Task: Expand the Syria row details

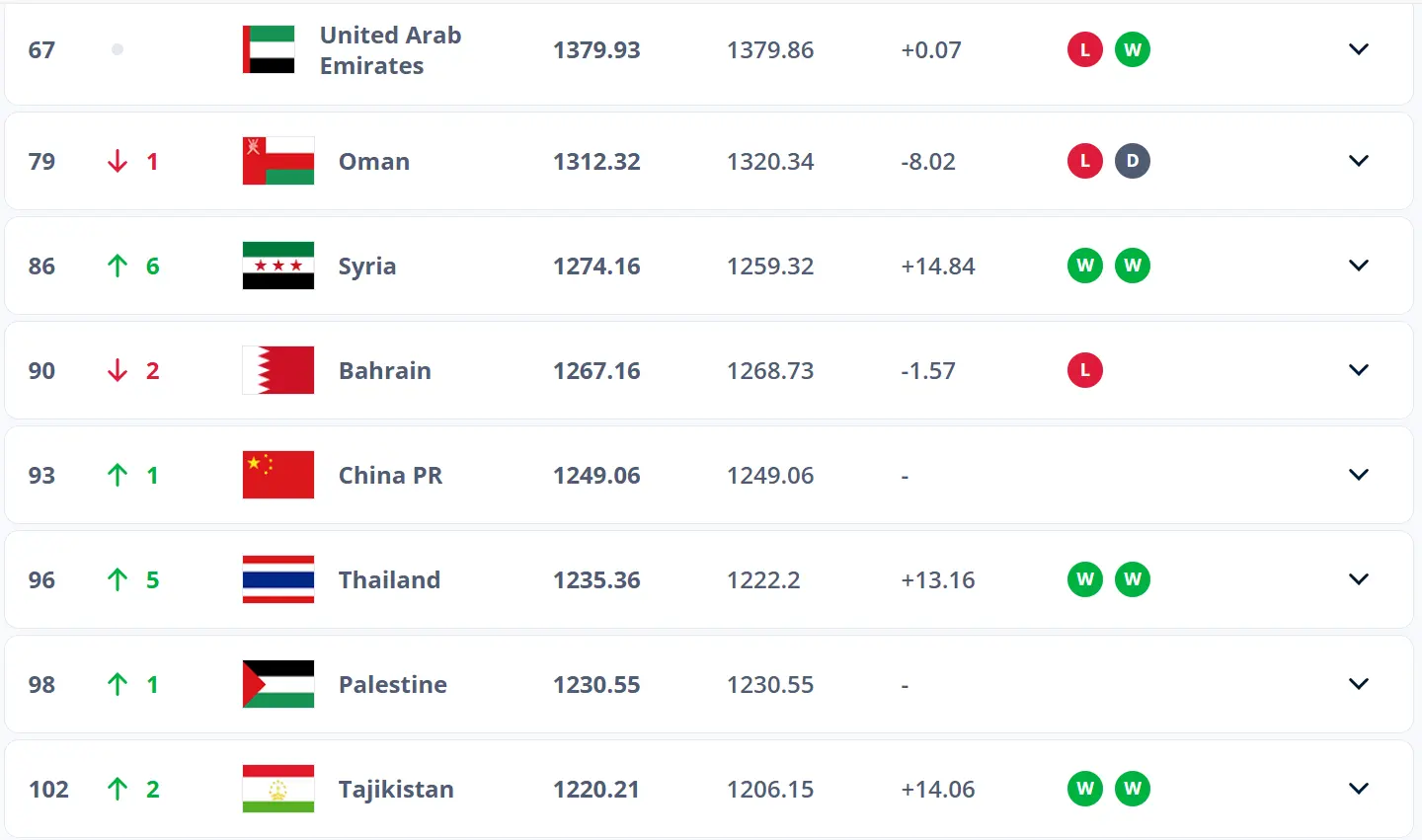Action: [1359, 266]
